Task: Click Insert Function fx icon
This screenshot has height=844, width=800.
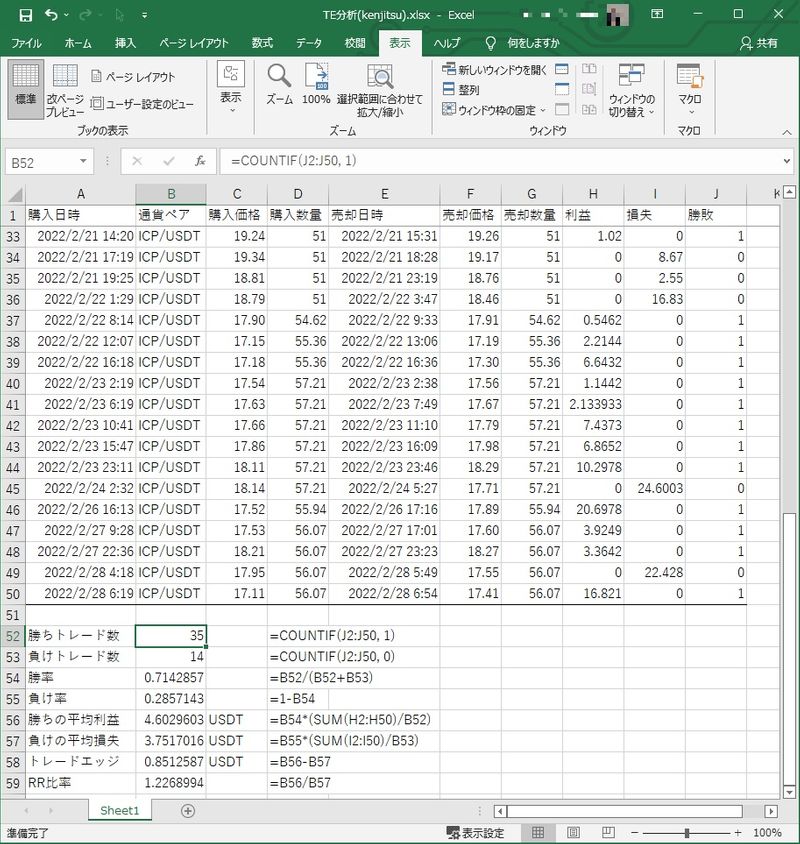Action: pyautogui.click(x=200, y=161)
